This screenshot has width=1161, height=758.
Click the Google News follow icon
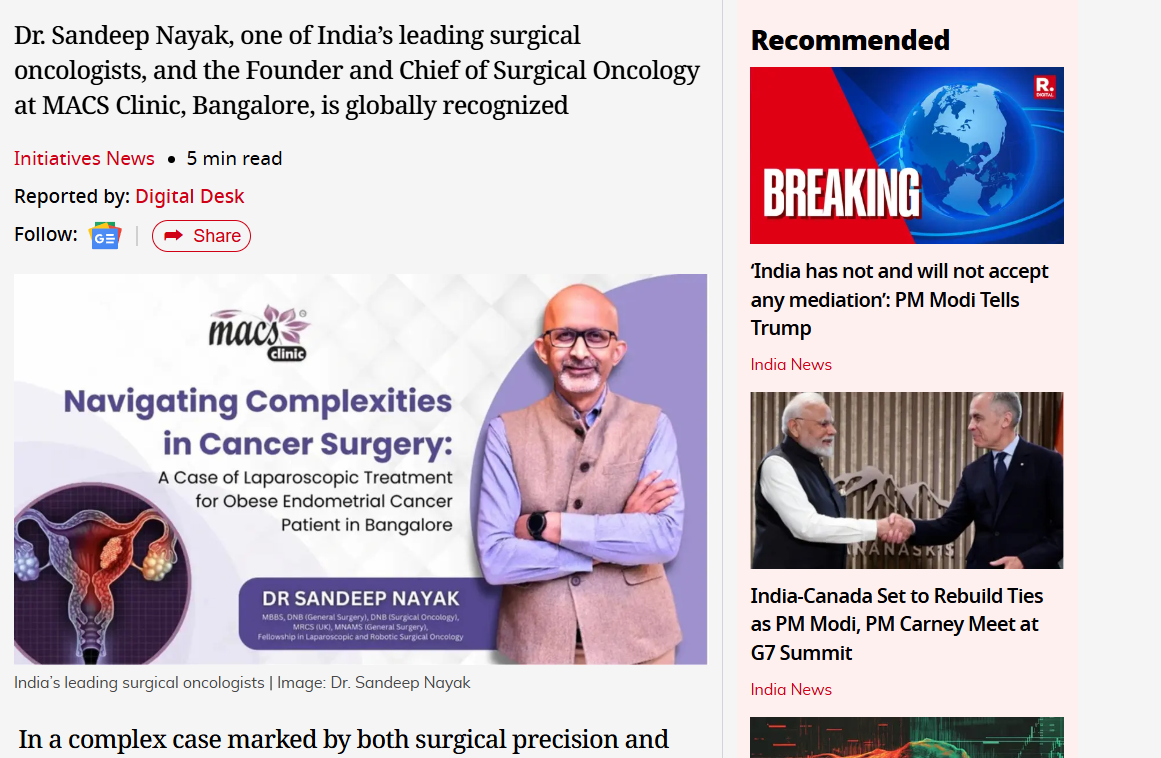[x=105, y=236]
